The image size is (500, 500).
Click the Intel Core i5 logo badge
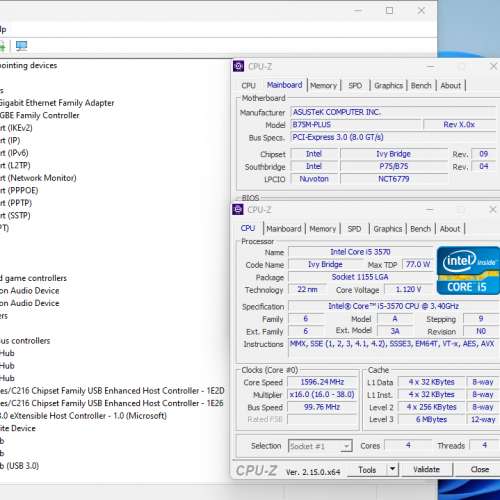pyautogui.click(x=468, y=271)
